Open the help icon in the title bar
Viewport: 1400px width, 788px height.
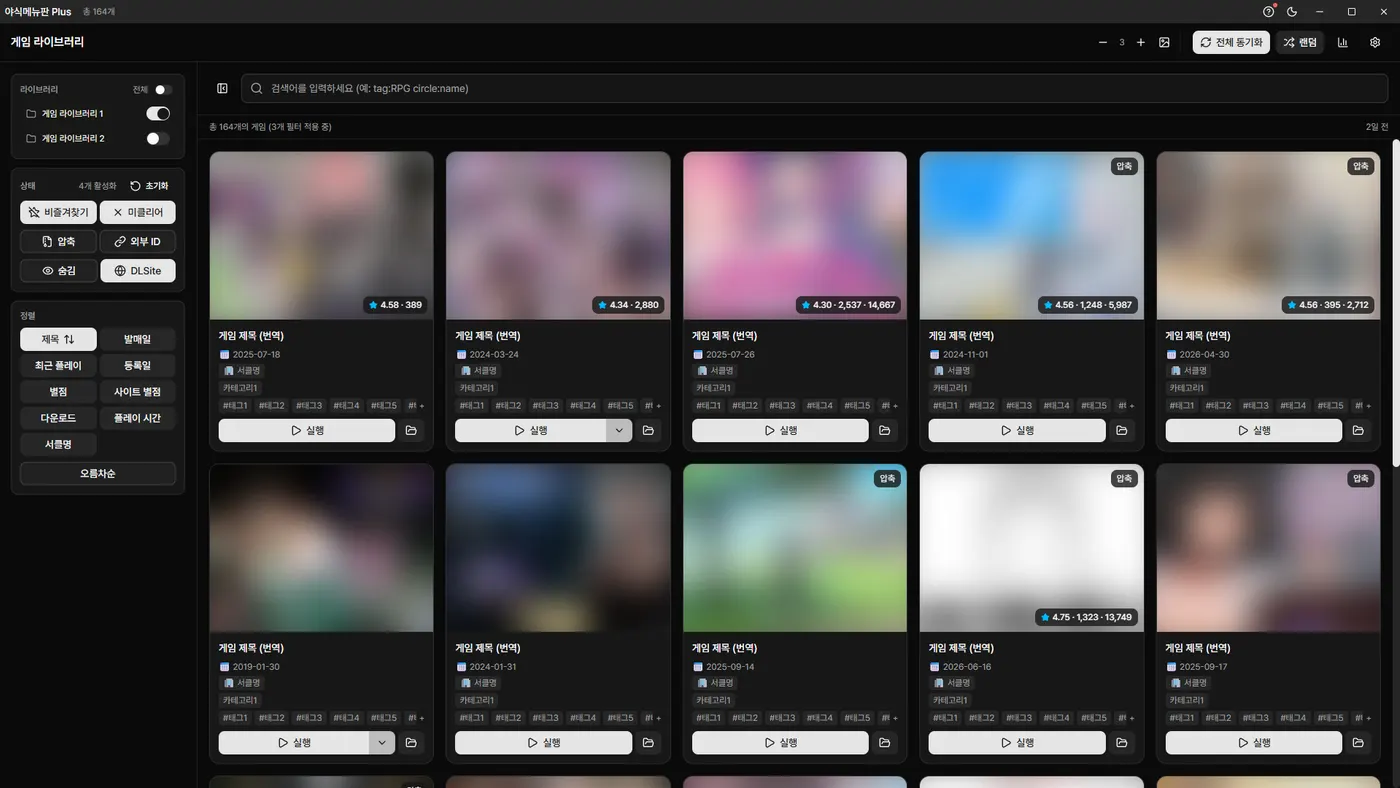(x=1269, y=12)
